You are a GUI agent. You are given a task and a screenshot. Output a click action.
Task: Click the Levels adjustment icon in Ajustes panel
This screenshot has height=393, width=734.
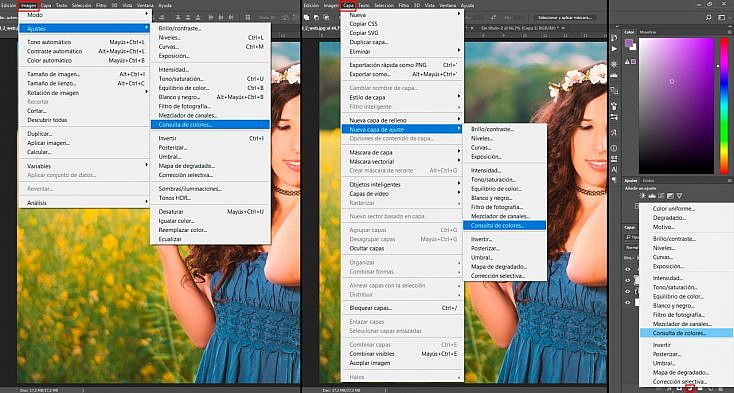pyautogui.click(x=652, y=196)
